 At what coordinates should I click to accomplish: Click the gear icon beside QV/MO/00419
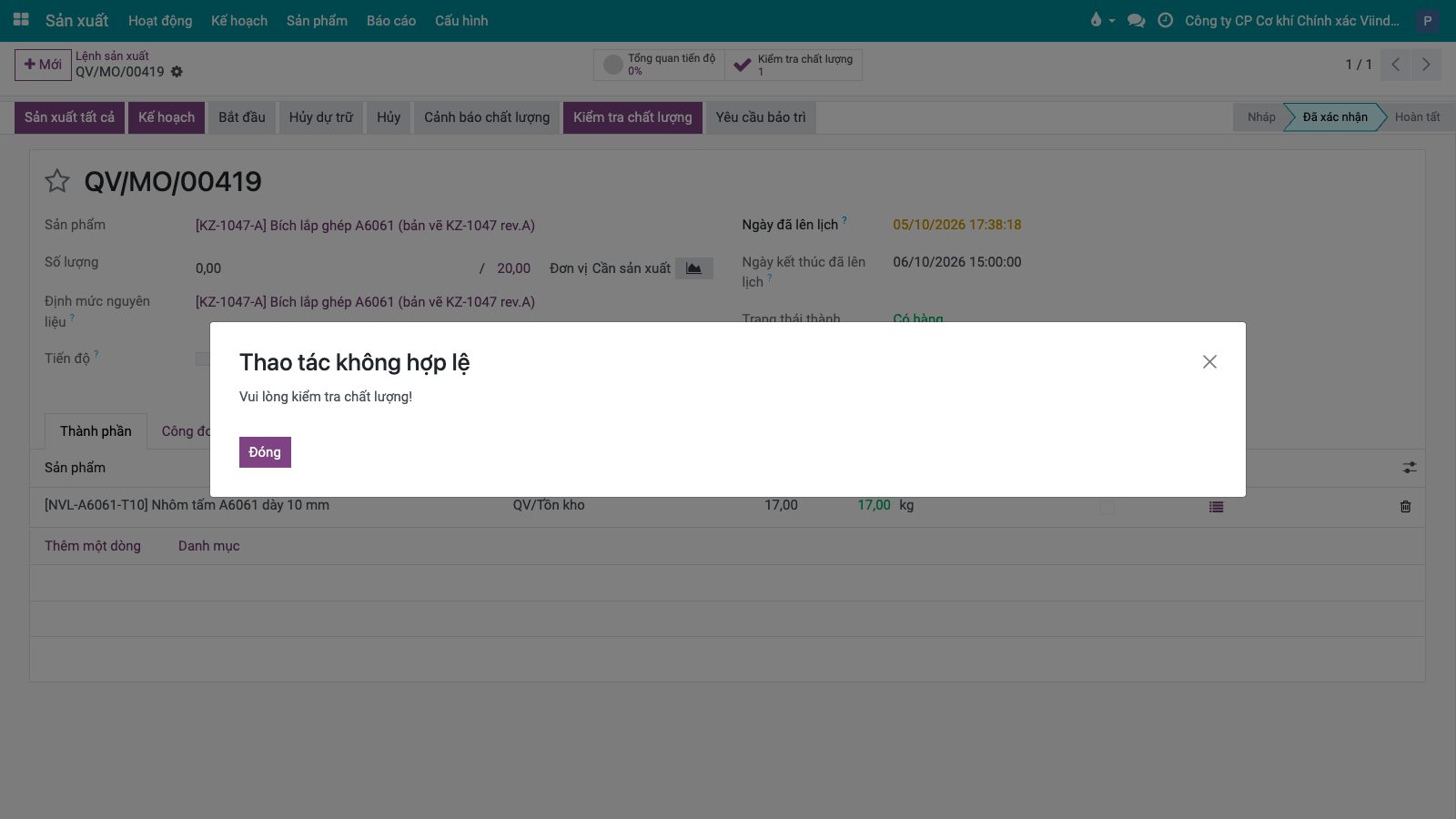click(x=177, y=72)
